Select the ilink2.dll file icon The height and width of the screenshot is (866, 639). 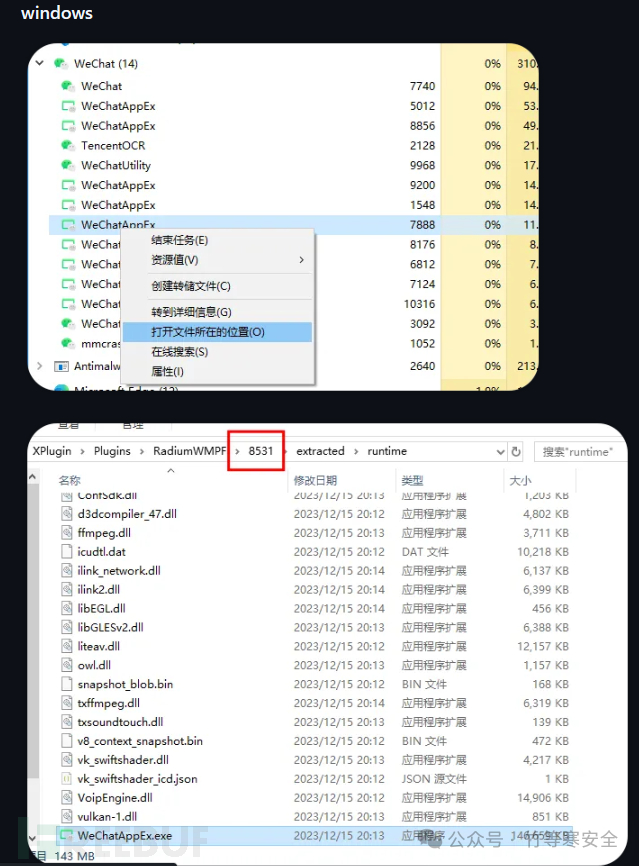(x=67, y=590)
